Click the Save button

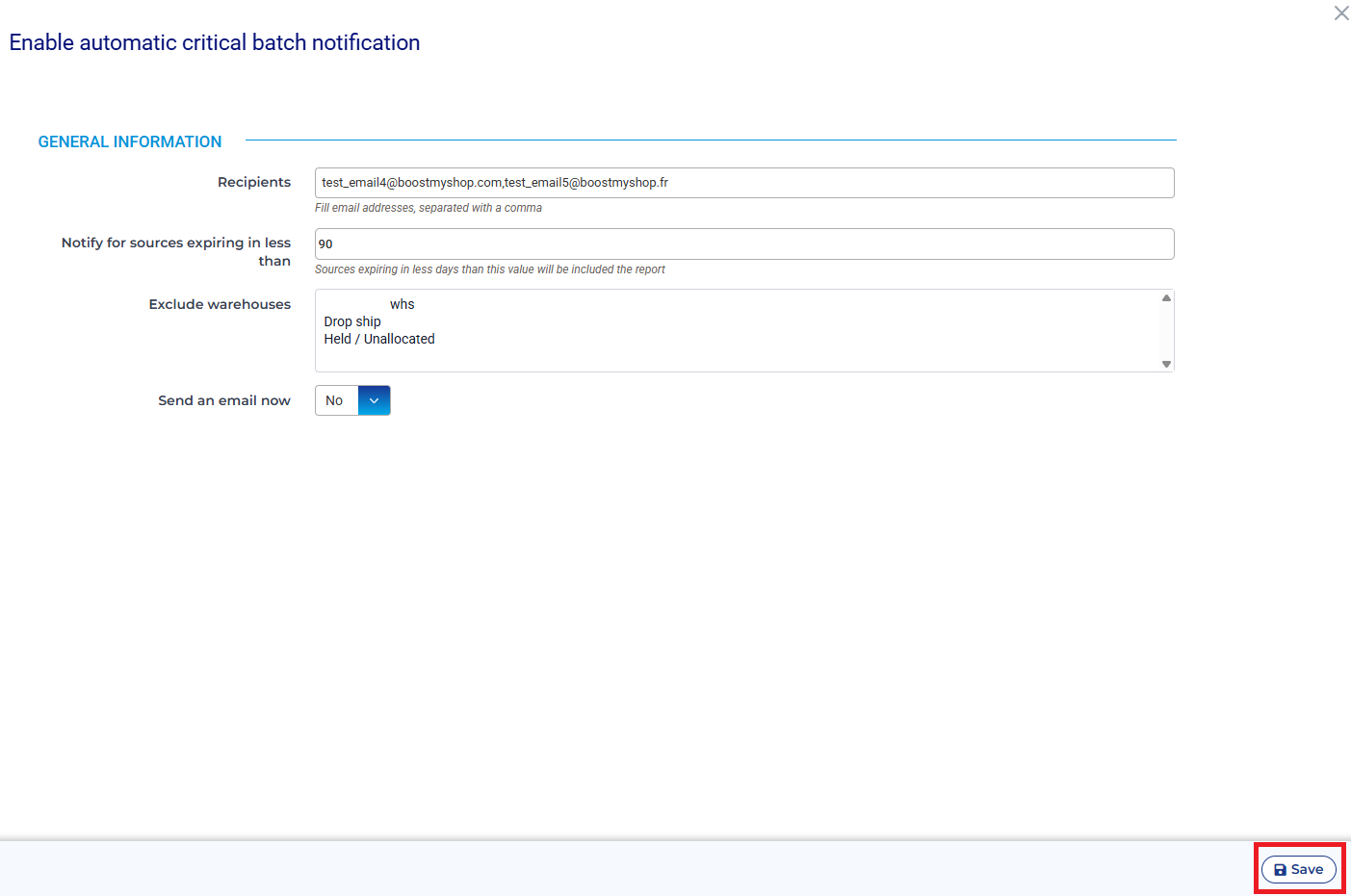pyautogui.click(x=1298, y=869)
